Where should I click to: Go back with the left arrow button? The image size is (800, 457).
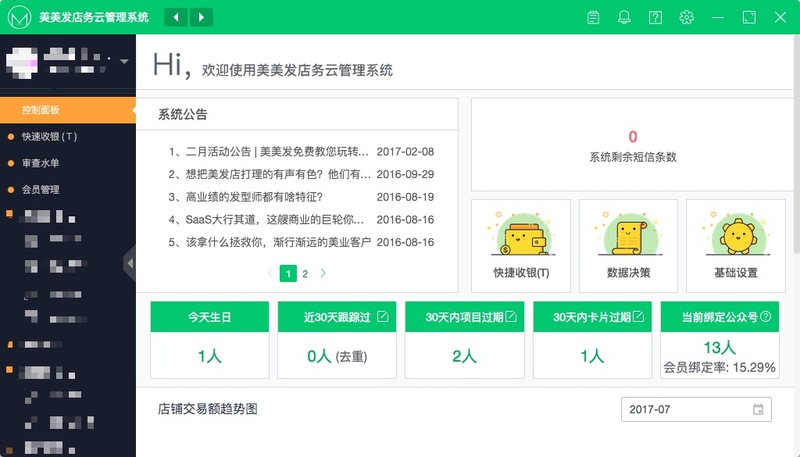(x=176, y=17)
